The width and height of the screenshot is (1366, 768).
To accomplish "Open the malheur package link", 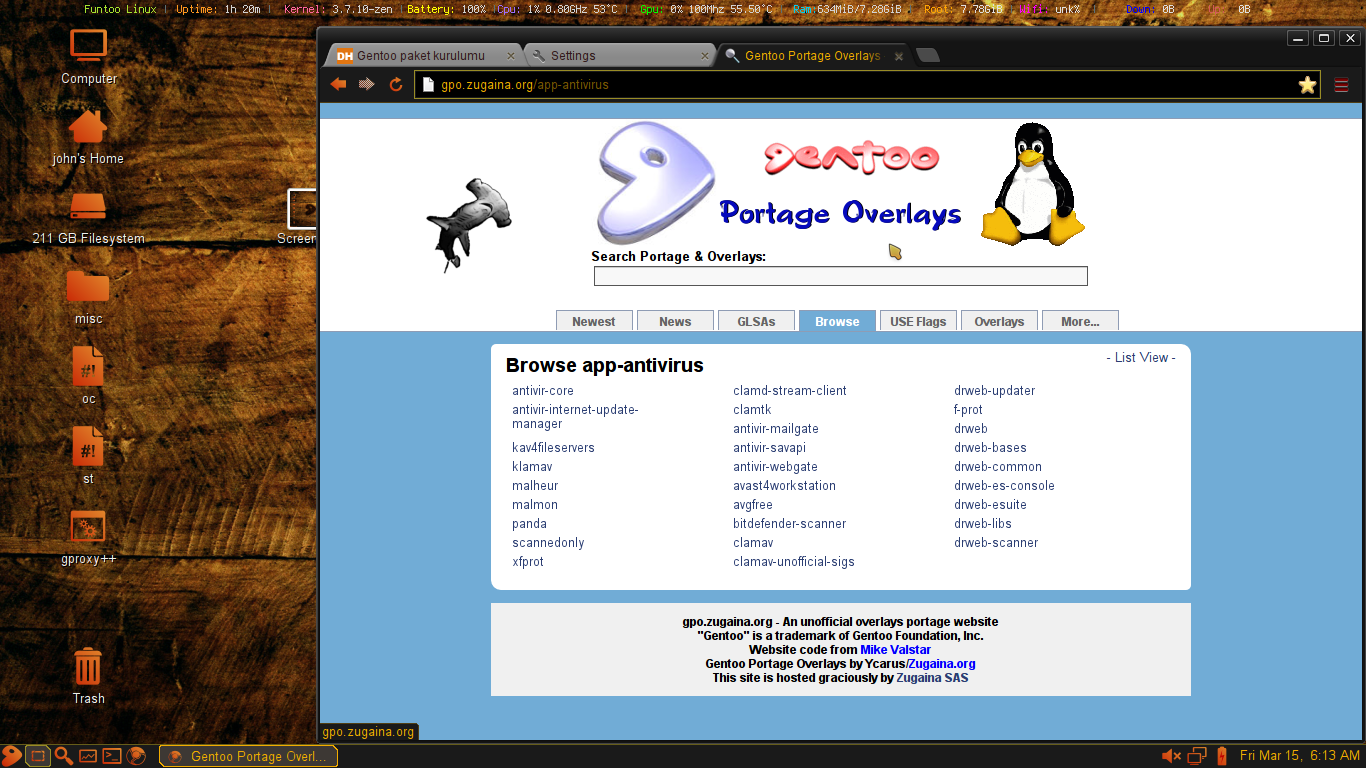I will [535, 486].
